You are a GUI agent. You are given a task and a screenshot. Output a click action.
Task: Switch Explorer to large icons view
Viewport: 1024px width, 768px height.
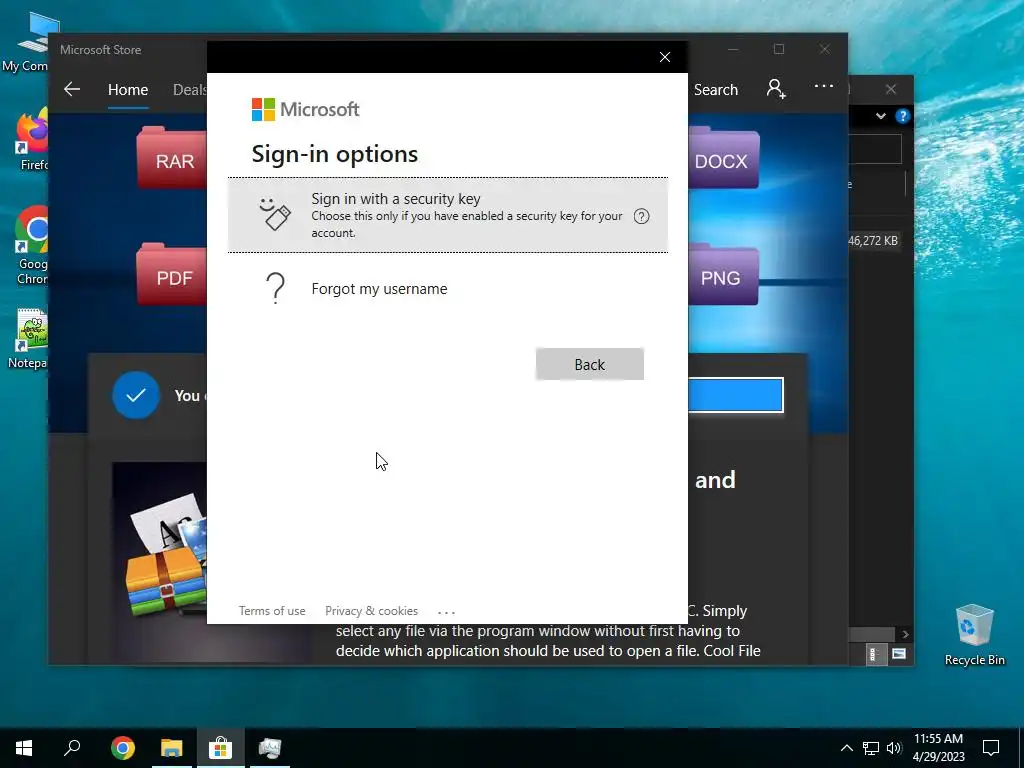coord(899,654)
